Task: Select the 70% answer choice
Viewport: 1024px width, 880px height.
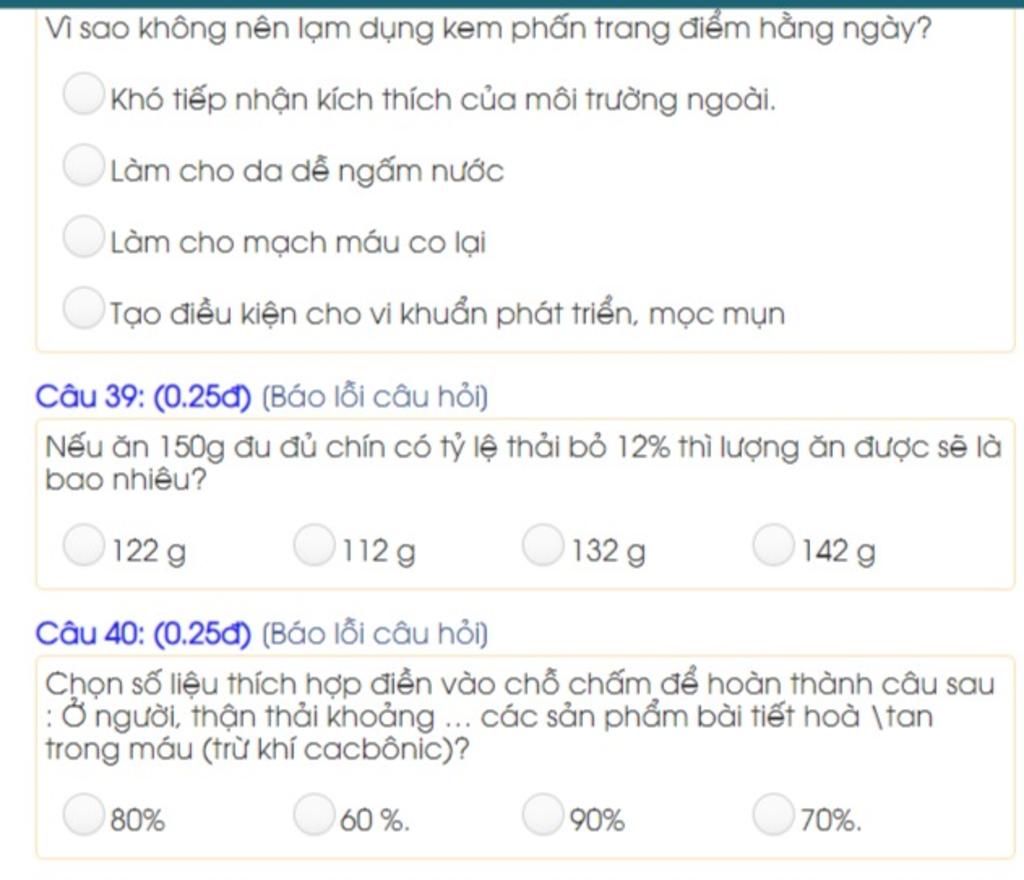Action: [773, 814]
